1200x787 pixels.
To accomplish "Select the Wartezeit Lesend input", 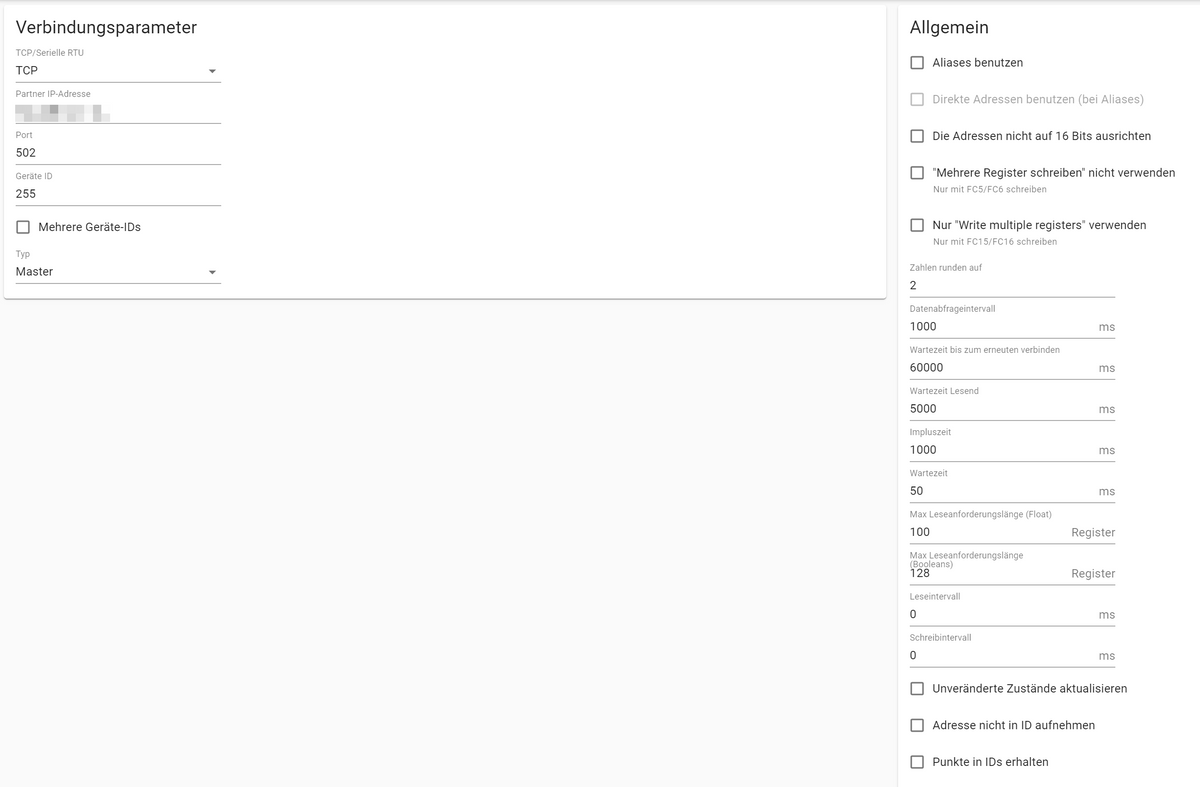I will coord(1002,409).
